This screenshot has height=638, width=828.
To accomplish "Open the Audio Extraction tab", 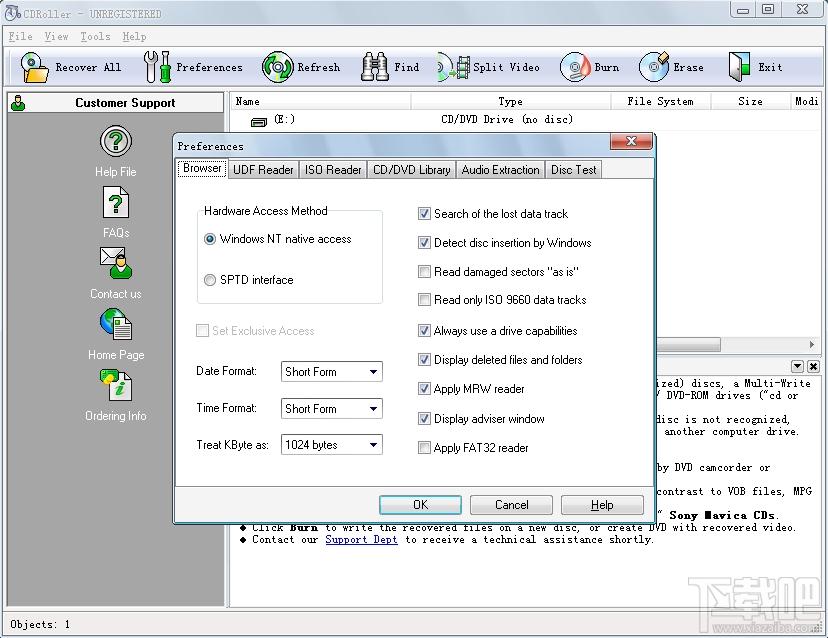I will [501, 170].
